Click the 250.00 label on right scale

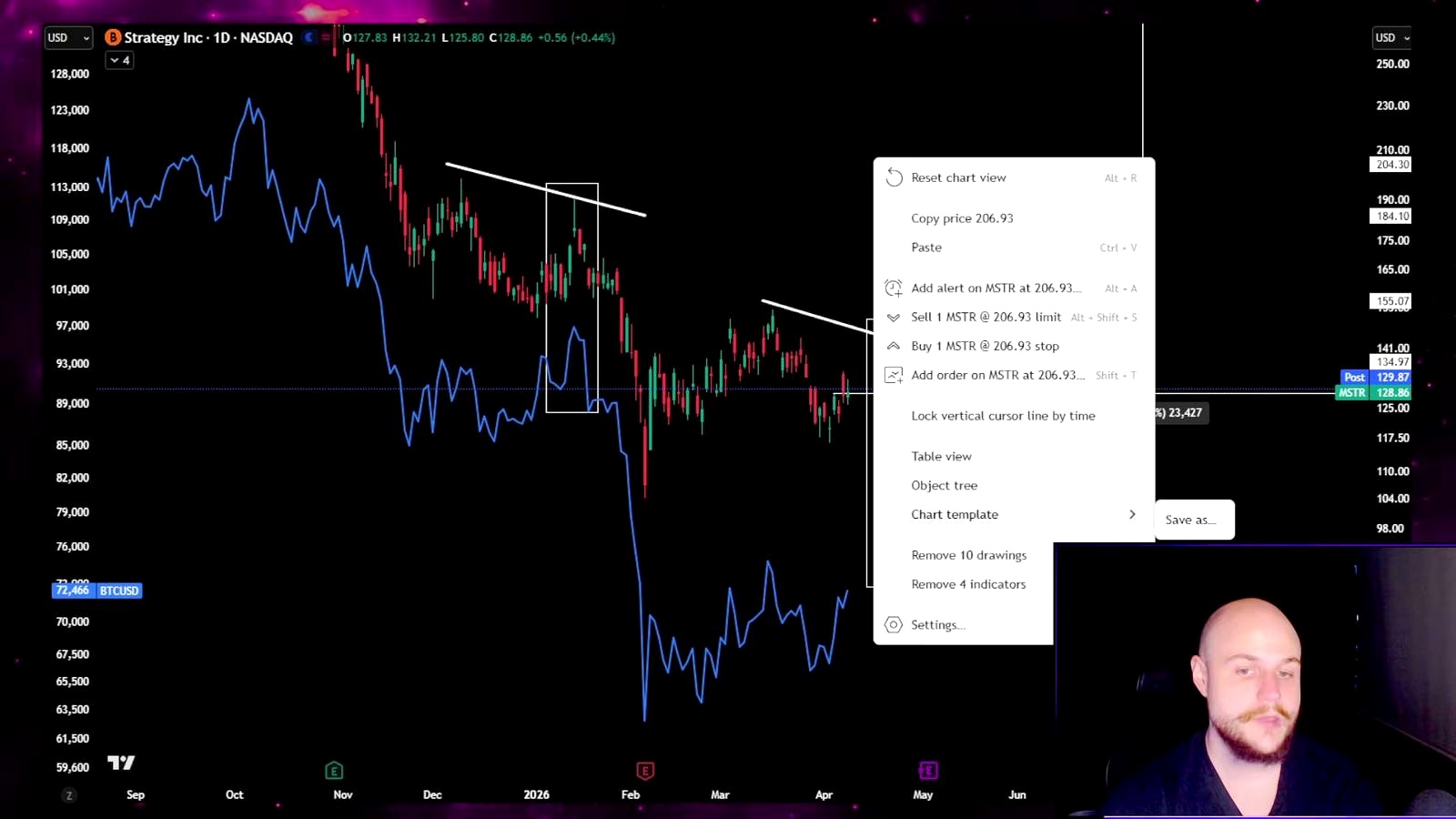pos(1392,65)
